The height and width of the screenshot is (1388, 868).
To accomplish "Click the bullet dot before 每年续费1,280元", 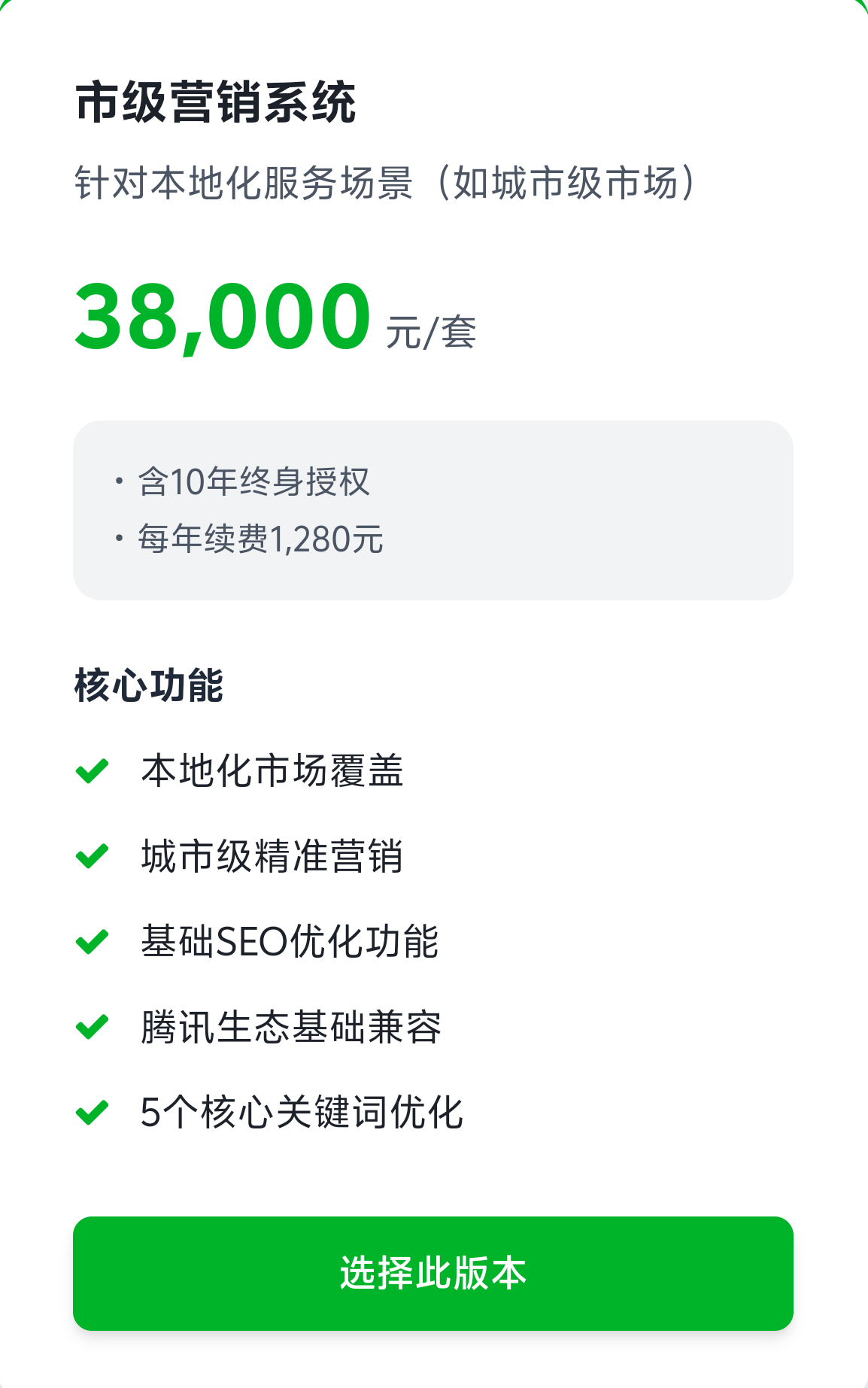I will click(119, 538).
